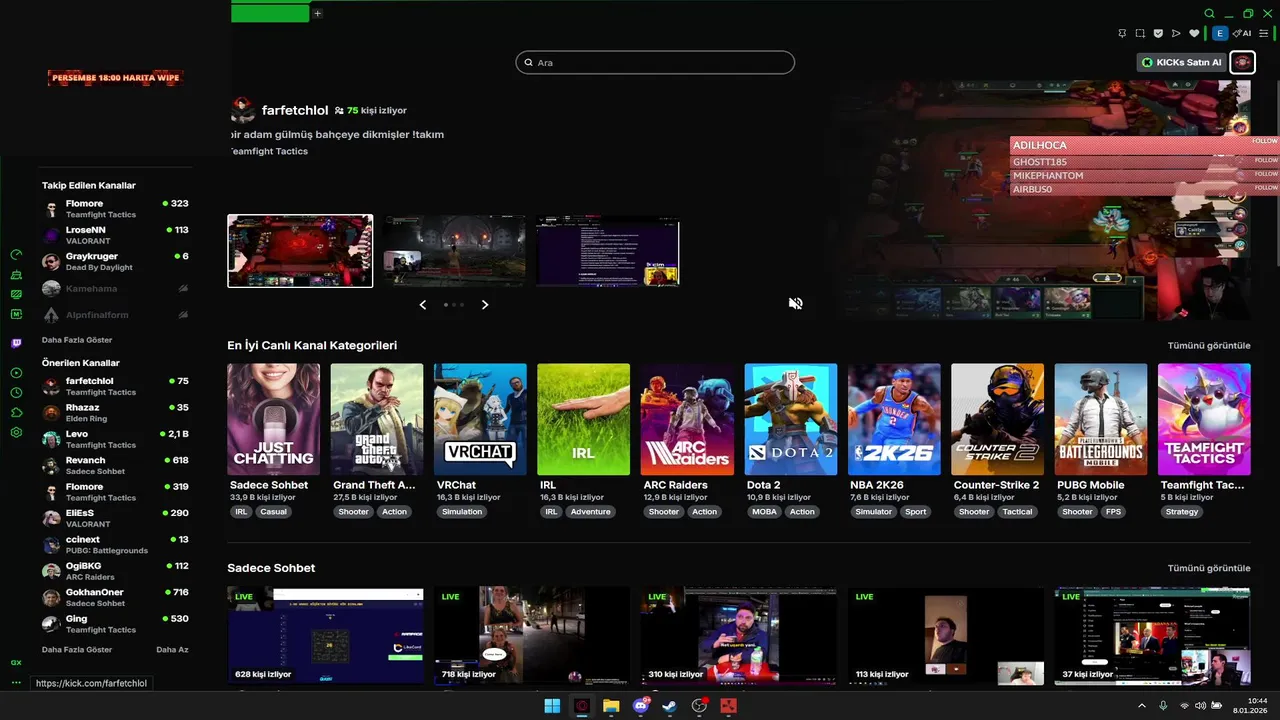The height and width of the screenshot is (720, 1280).
Task: Open History clock icon in sidebar
Action: (16, 393)
